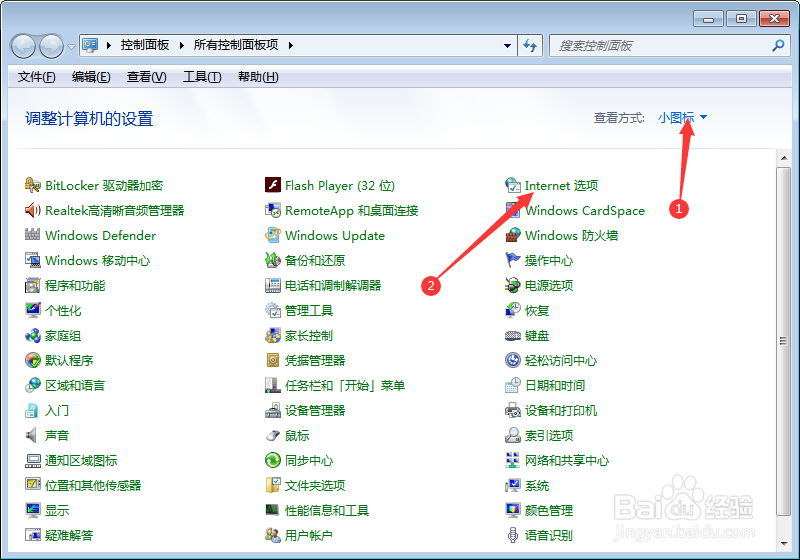The width and height of the screenshot is (800, 560).
Task: Click the Back navigation button
Action: click(x=23, y=46)
